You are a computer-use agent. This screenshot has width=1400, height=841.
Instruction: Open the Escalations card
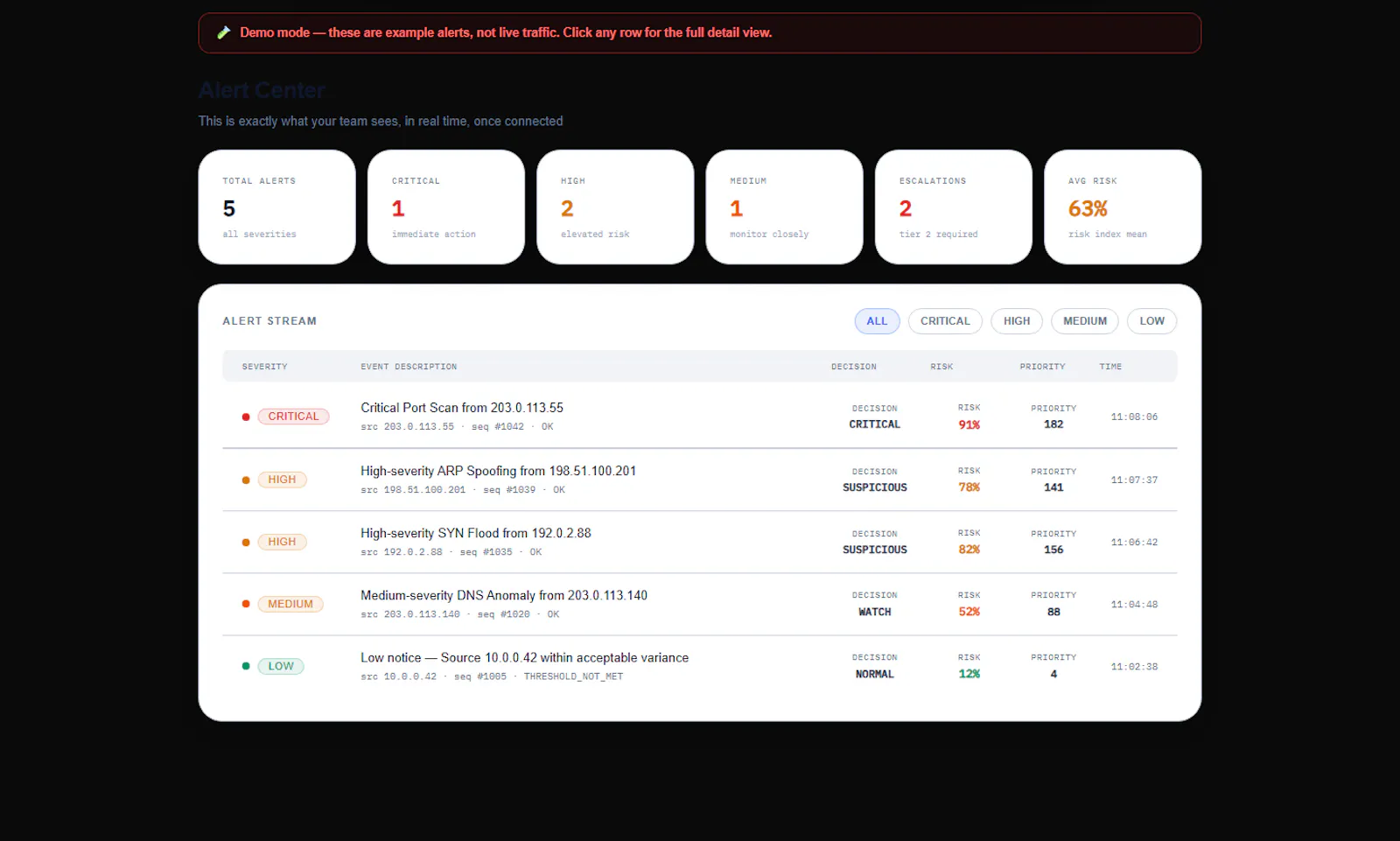point(954,207)
